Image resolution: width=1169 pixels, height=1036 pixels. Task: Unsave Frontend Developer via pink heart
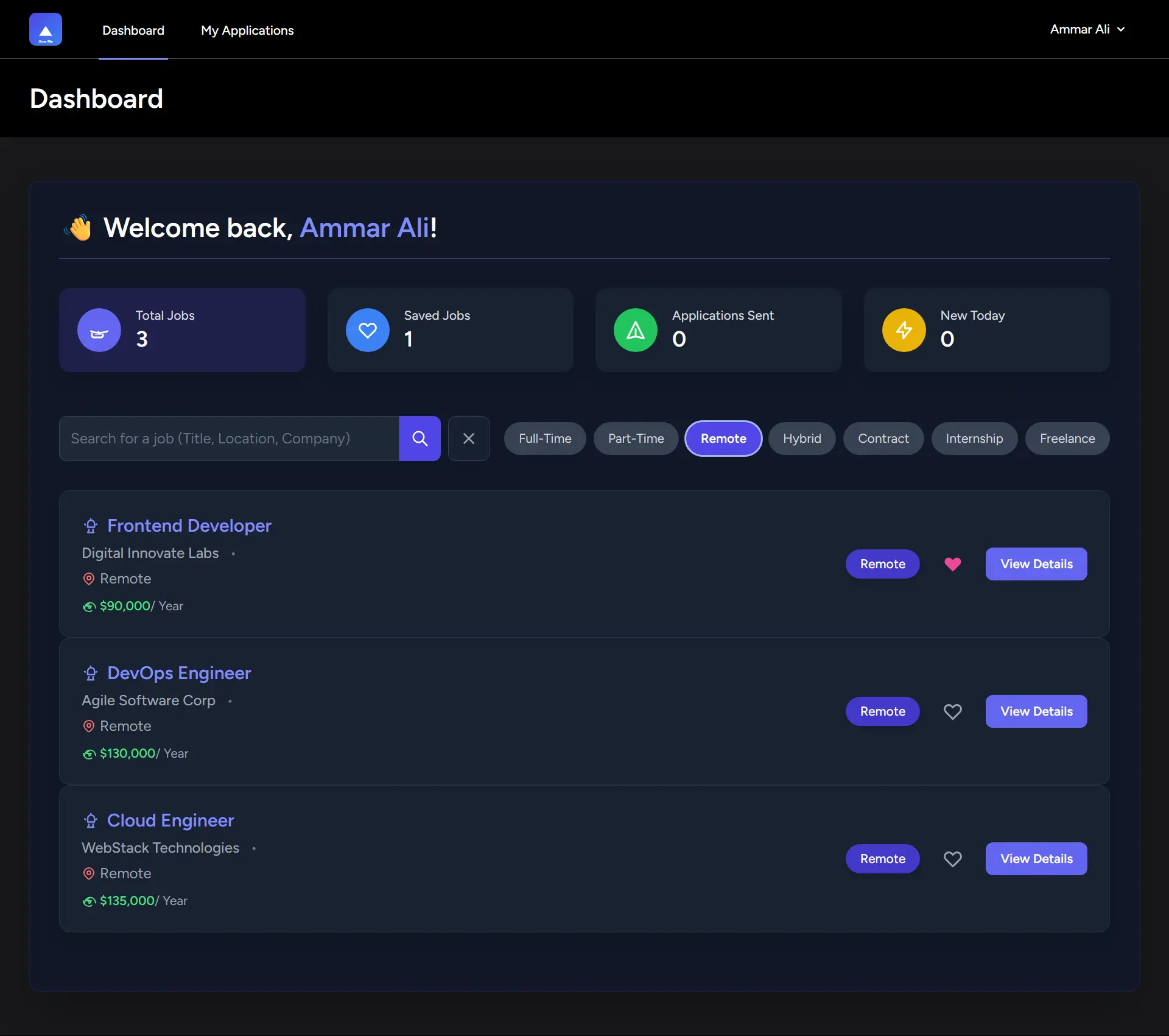(x=952, y=564)
